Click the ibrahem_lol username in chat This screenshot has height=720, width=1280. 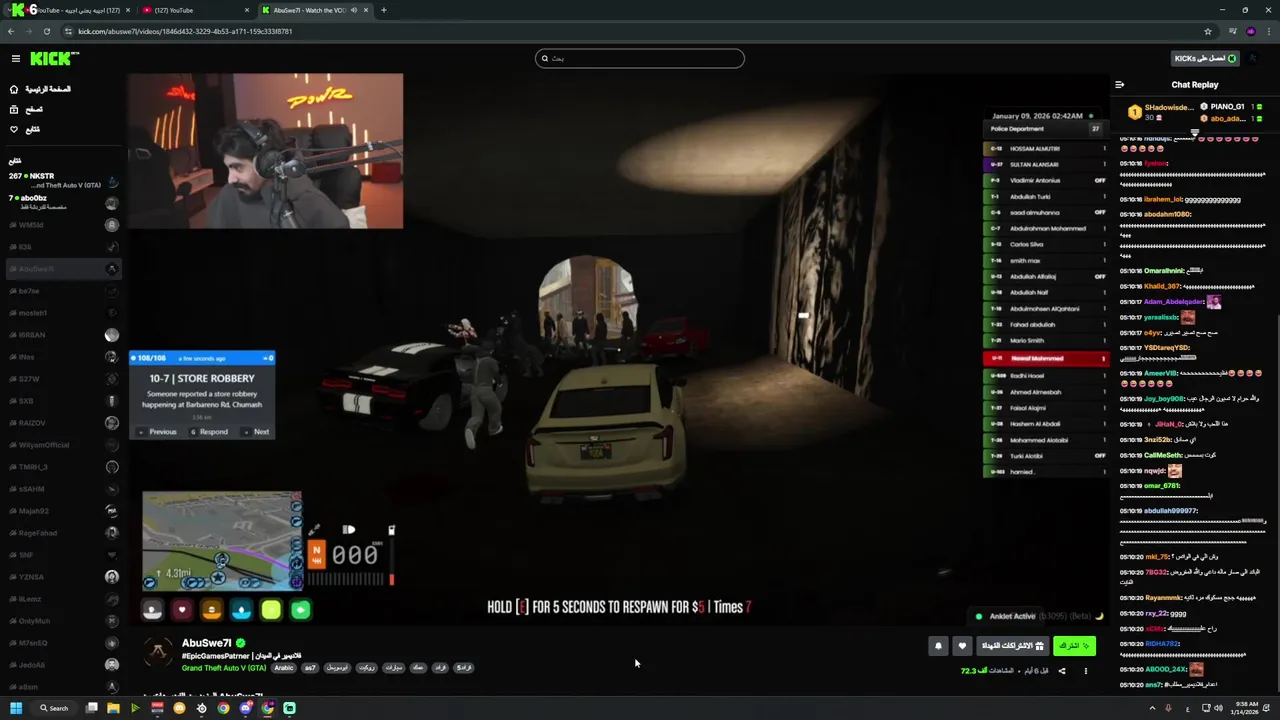1163,199
